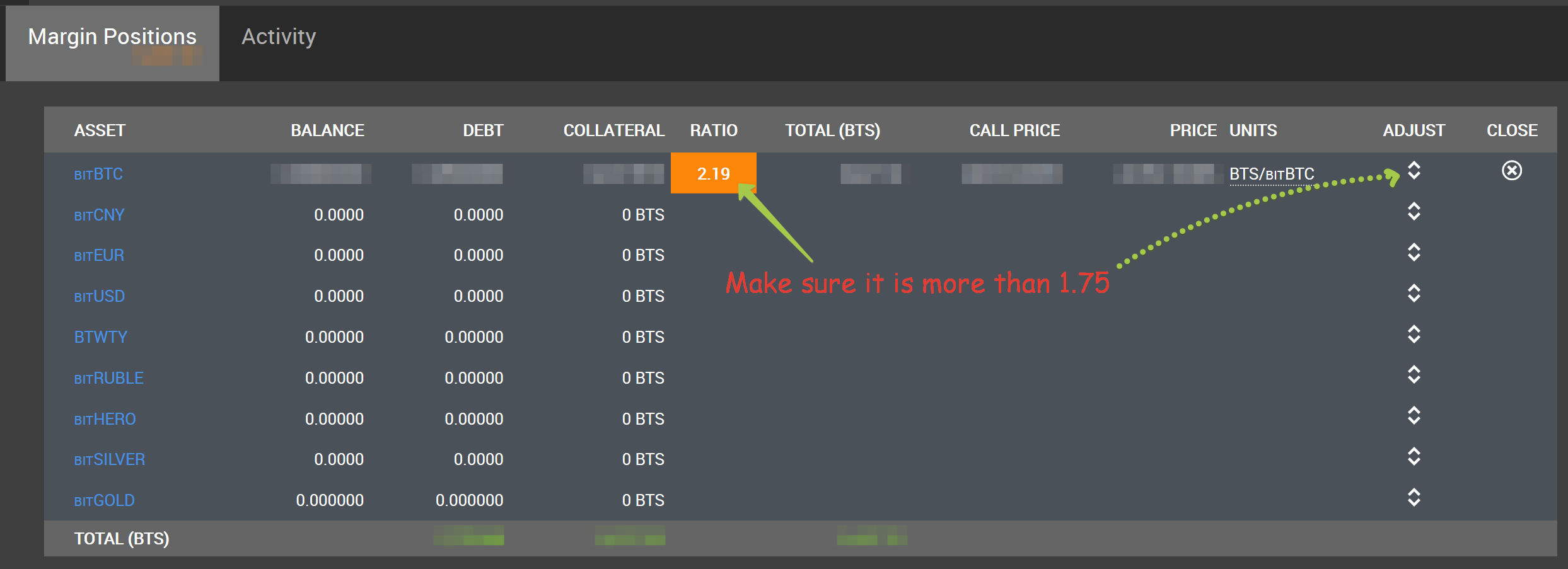
Task: Open the bitCNY asset link
Action: [99, 216]
